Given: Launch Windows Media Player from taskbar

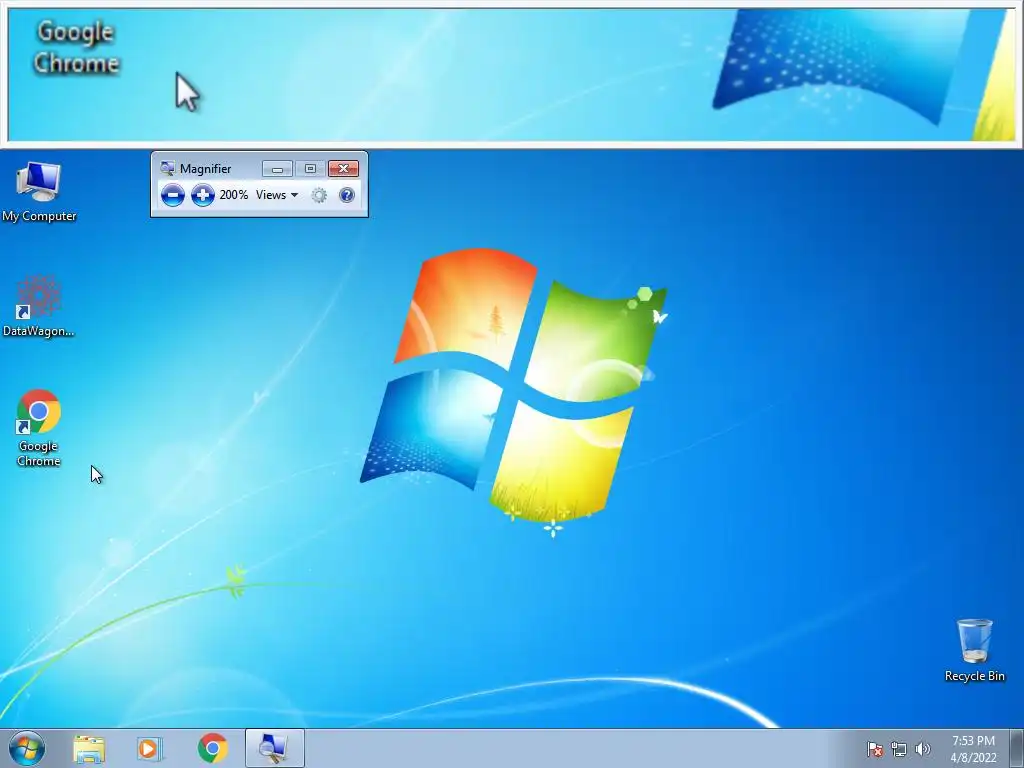Looking at the screenshot, I should pyautogui.click(x=150, y=748).
